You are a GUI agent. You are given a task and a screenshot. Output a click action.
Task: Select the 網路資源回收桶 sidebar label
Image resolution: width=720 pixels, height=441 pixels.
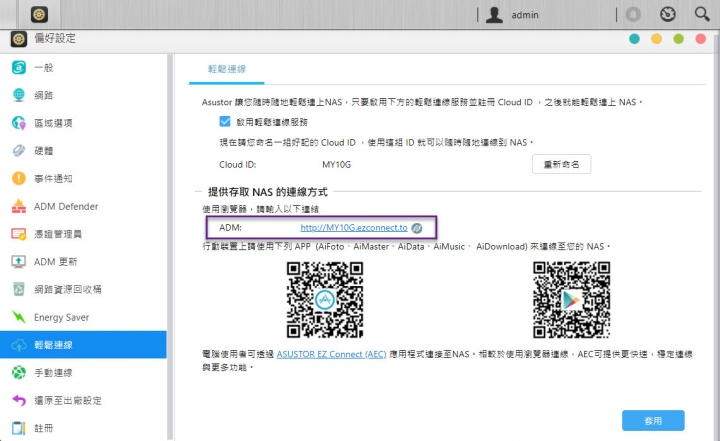tap(68, 289)
